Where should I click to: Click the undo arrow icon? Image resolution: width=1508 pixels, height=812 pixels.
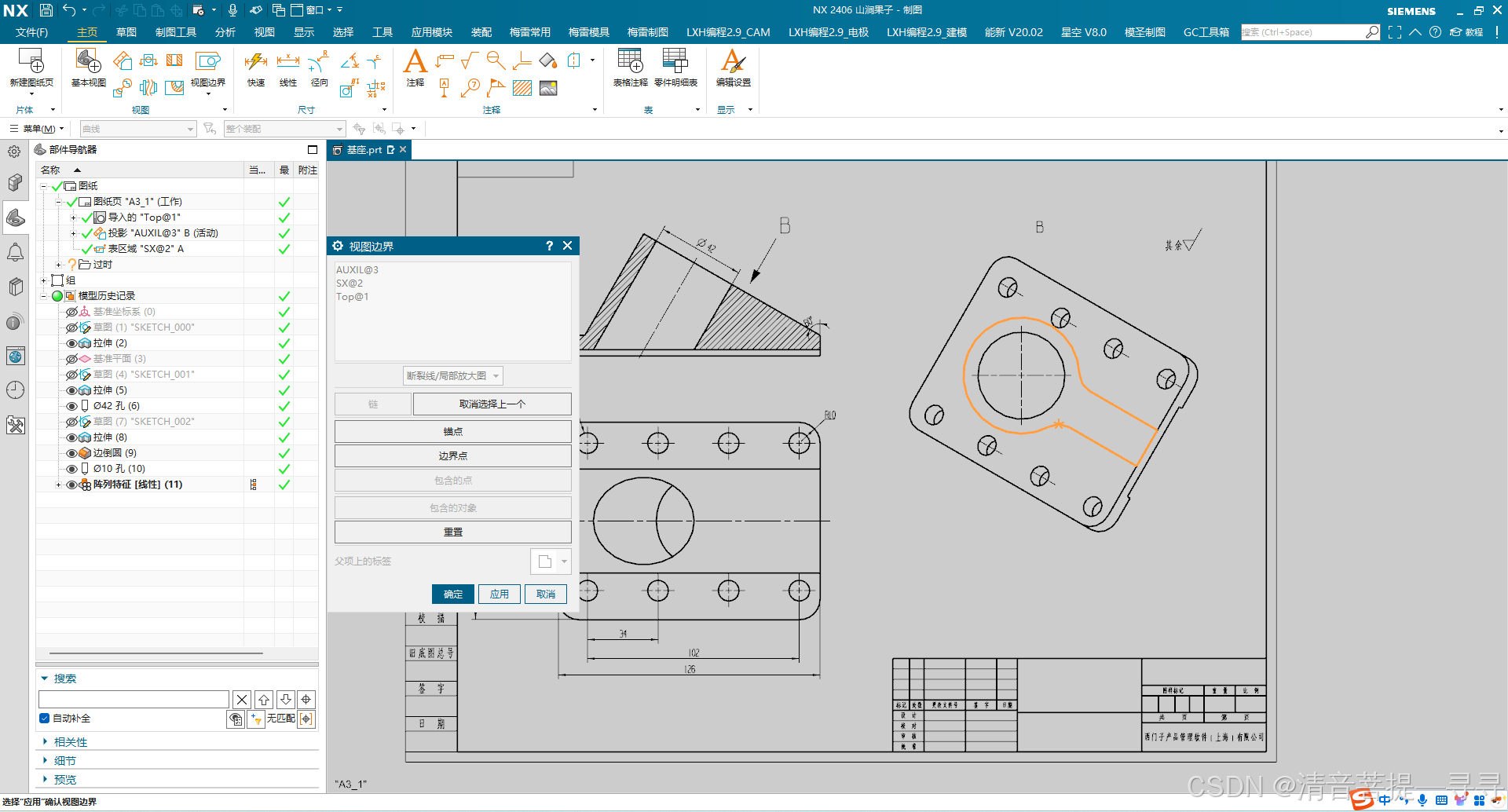tap(69, 10)
